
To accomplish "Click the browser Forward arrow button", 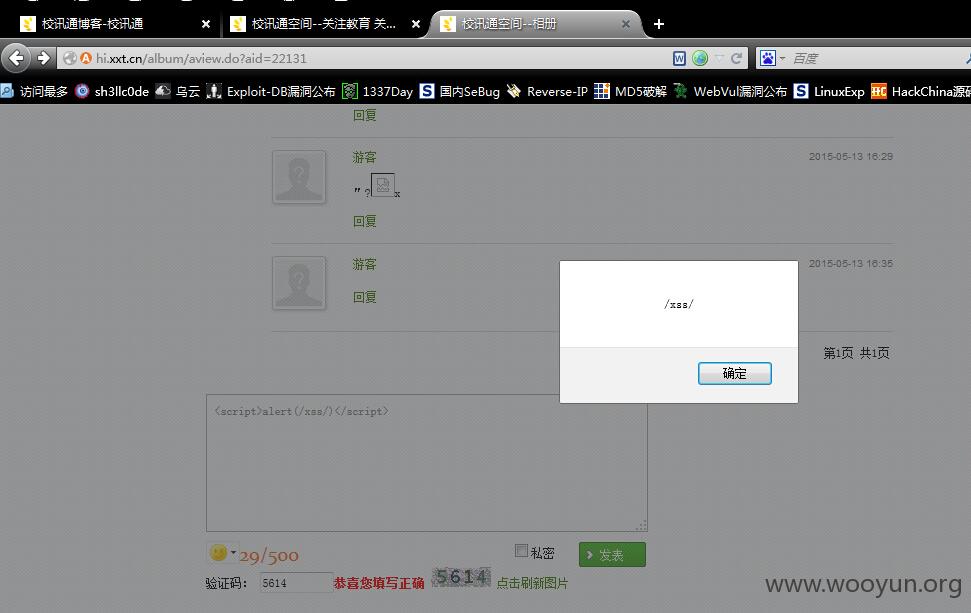I will [43, 58].
